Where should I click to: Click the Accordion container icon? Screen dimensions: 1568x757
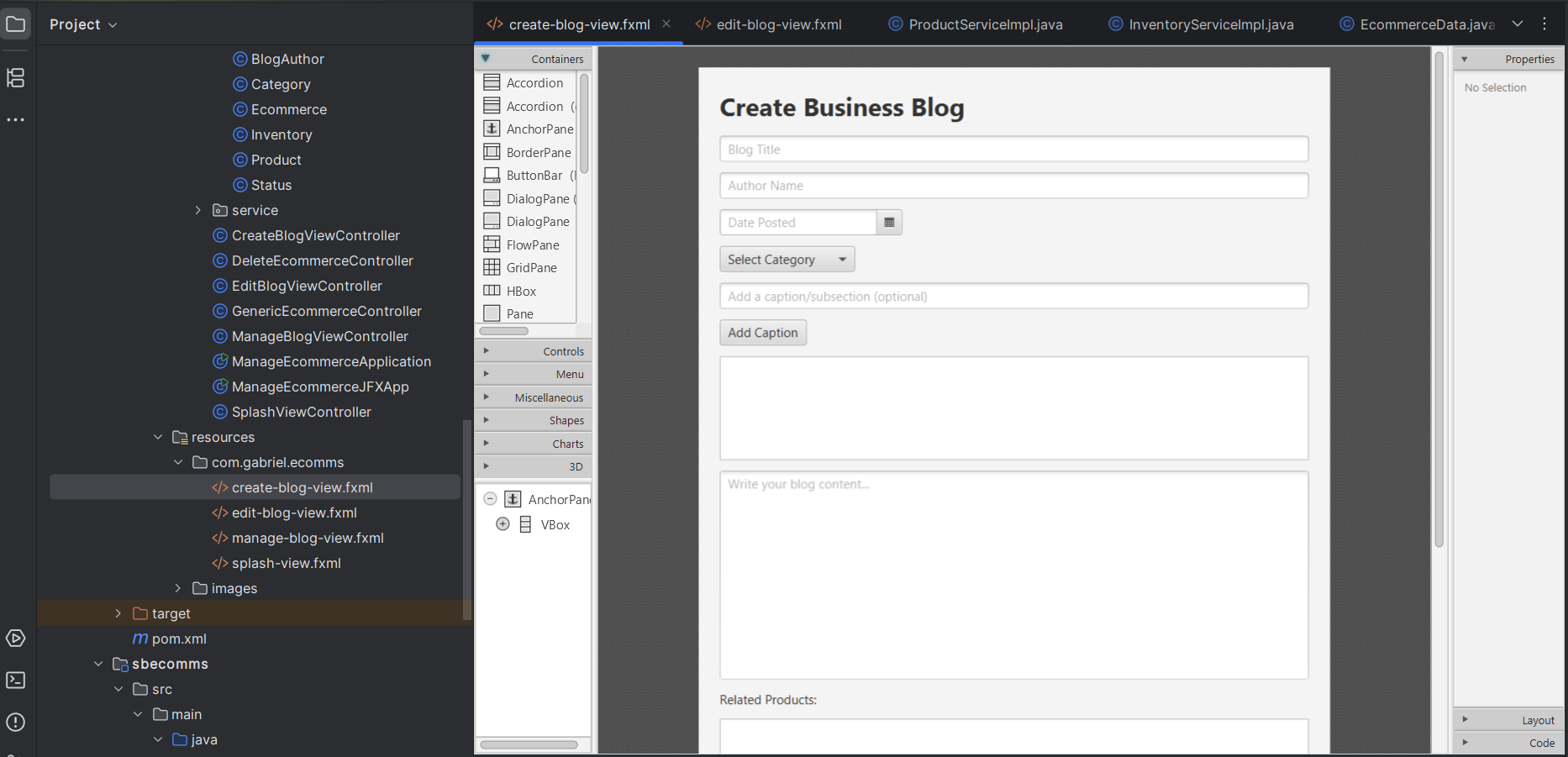(492, 82)
